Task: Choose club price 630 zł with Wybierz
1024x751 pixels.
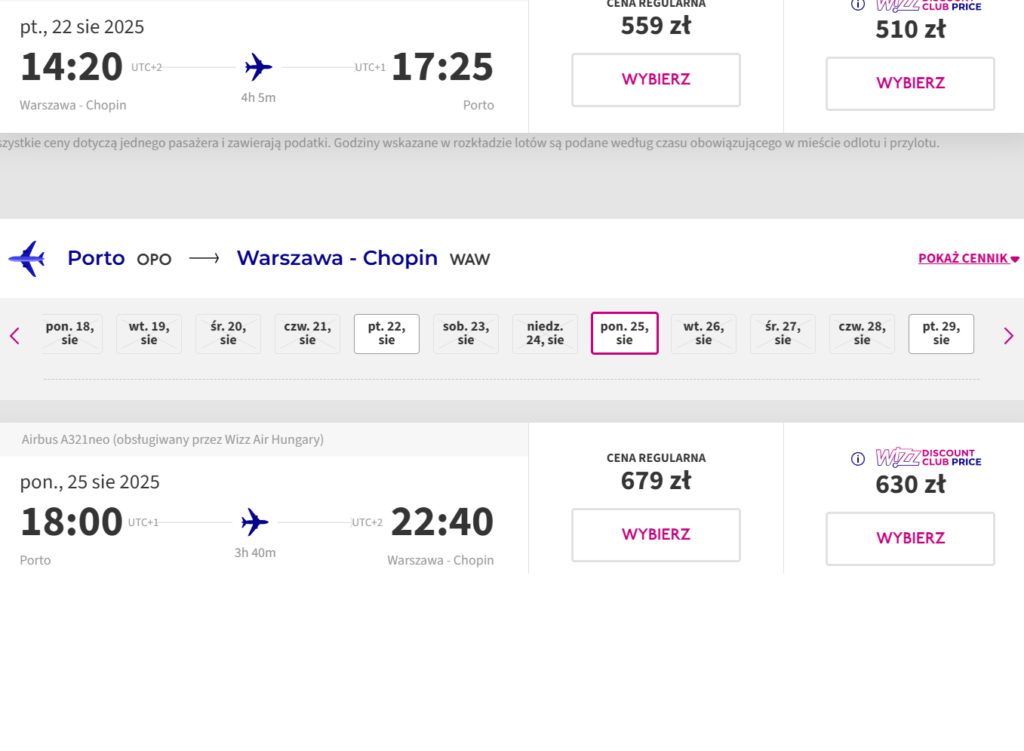Action: click(910, 538)
